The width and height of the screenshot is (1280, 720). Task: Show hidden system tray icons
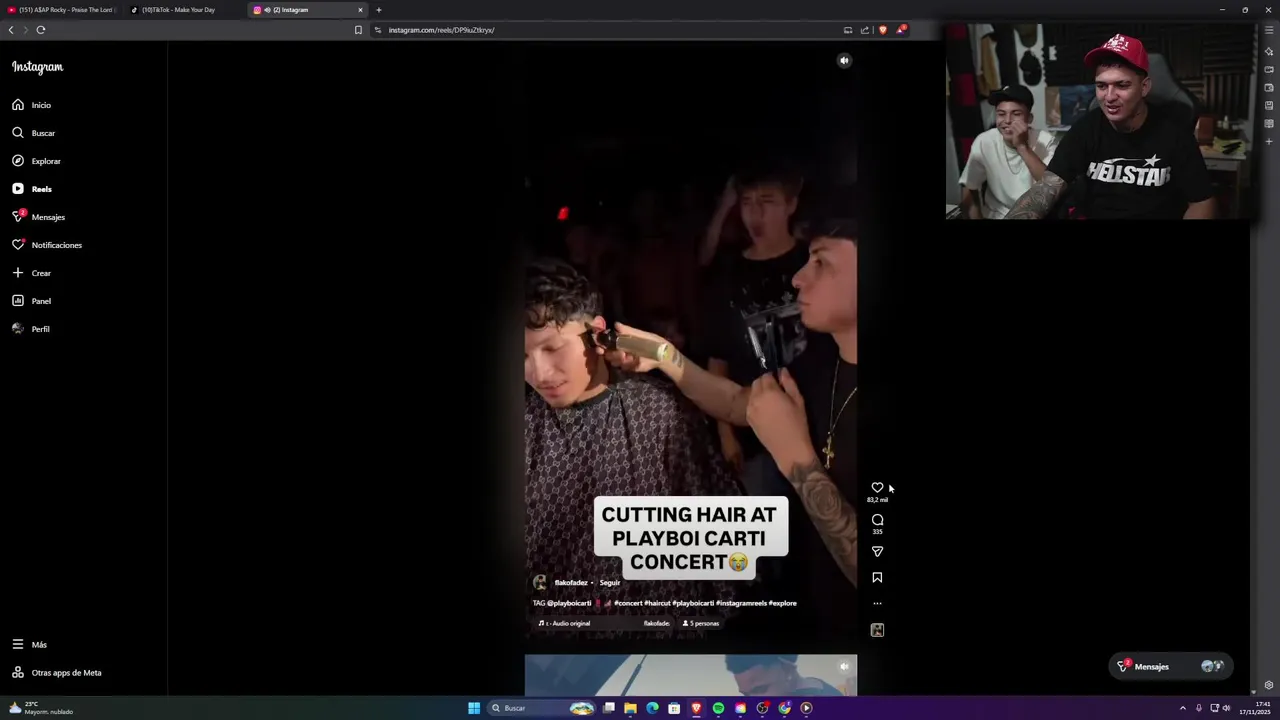(x=1182, y=708)
